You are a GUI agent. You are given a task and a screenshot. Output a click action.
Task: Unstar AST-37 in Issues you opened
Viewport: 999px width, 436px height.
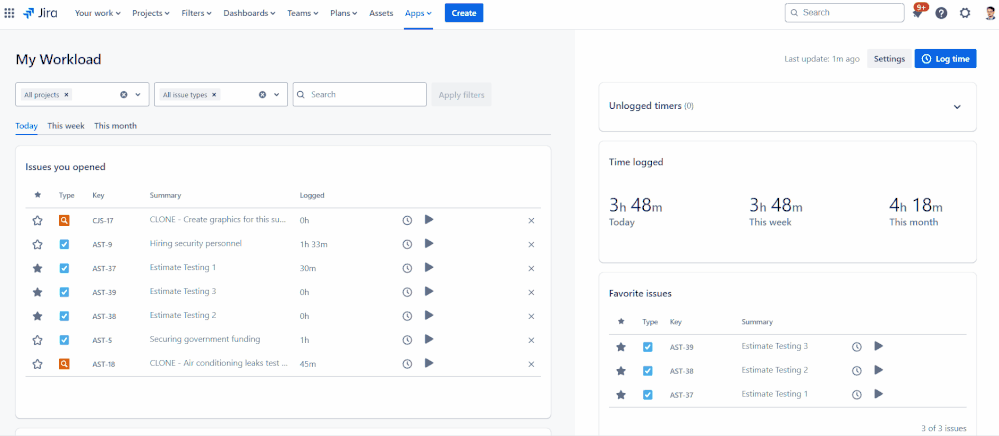pyautogui.click(x=38, y=268)
